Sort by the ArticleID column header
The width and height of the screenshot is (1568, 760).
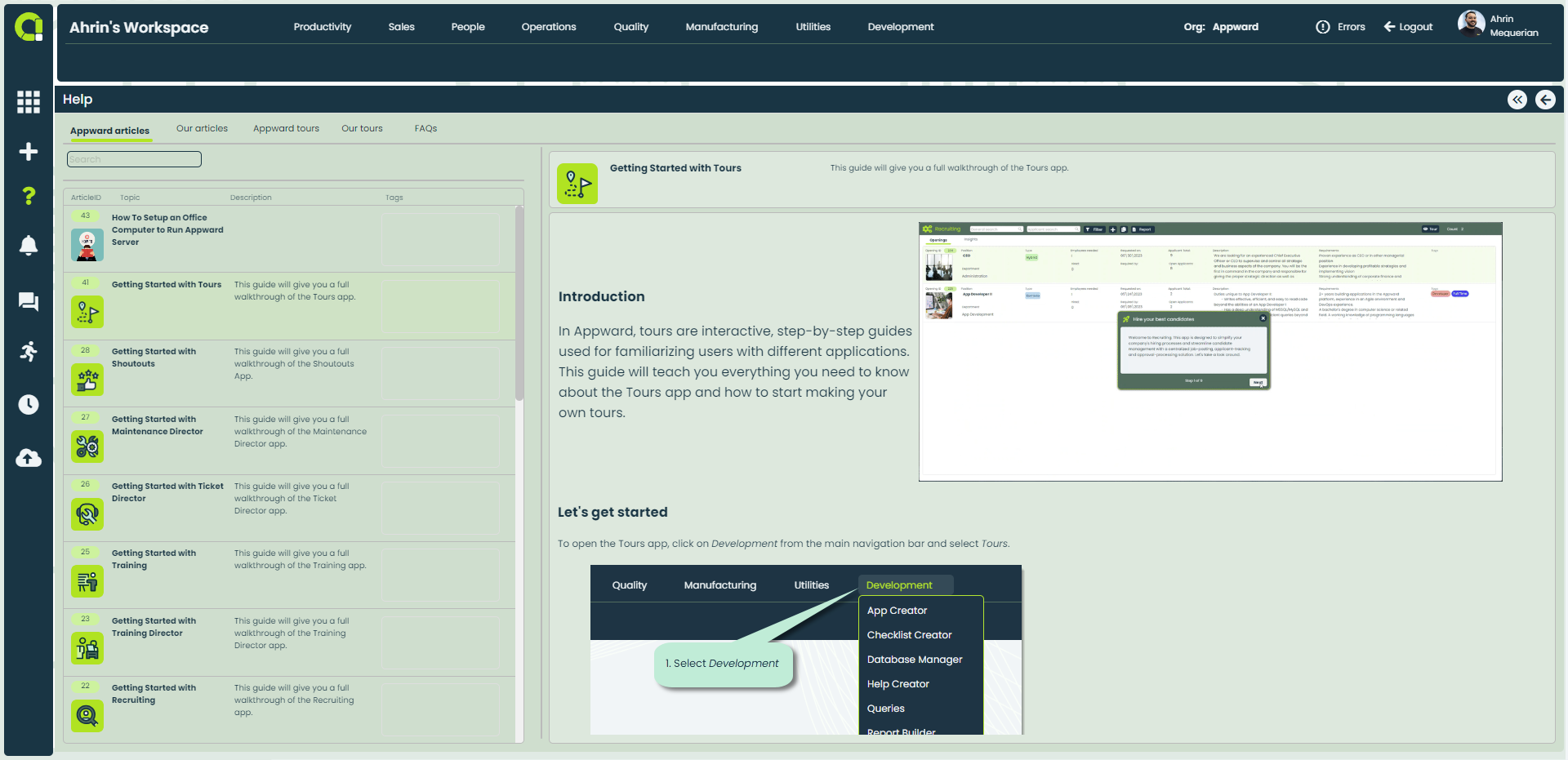click(x=86, y=198)
